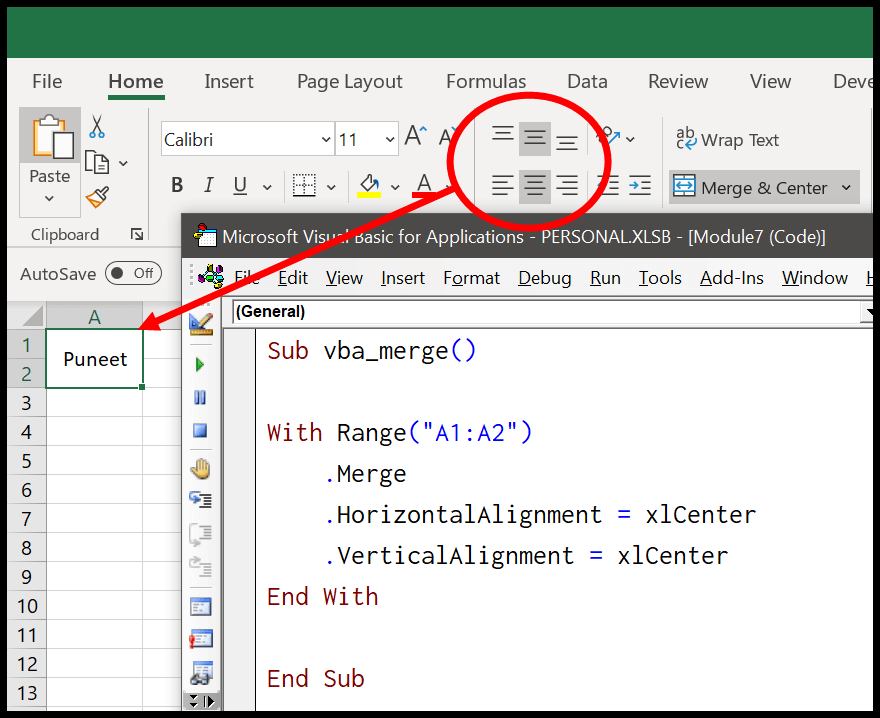Select the Format Painter brush icon
The image size is (880, 718).
click(98, 197)
